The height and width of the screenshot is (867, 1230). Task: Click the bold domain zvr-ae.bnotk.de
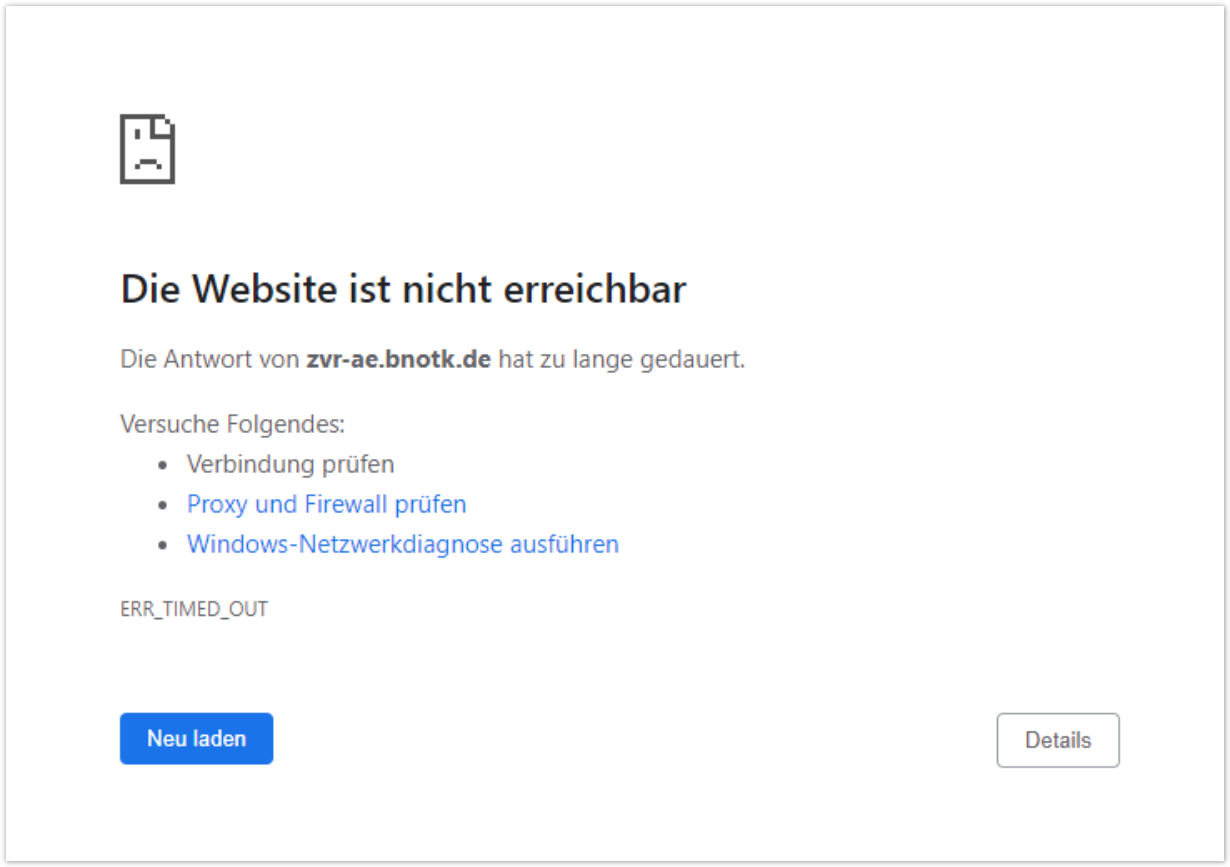398,358
